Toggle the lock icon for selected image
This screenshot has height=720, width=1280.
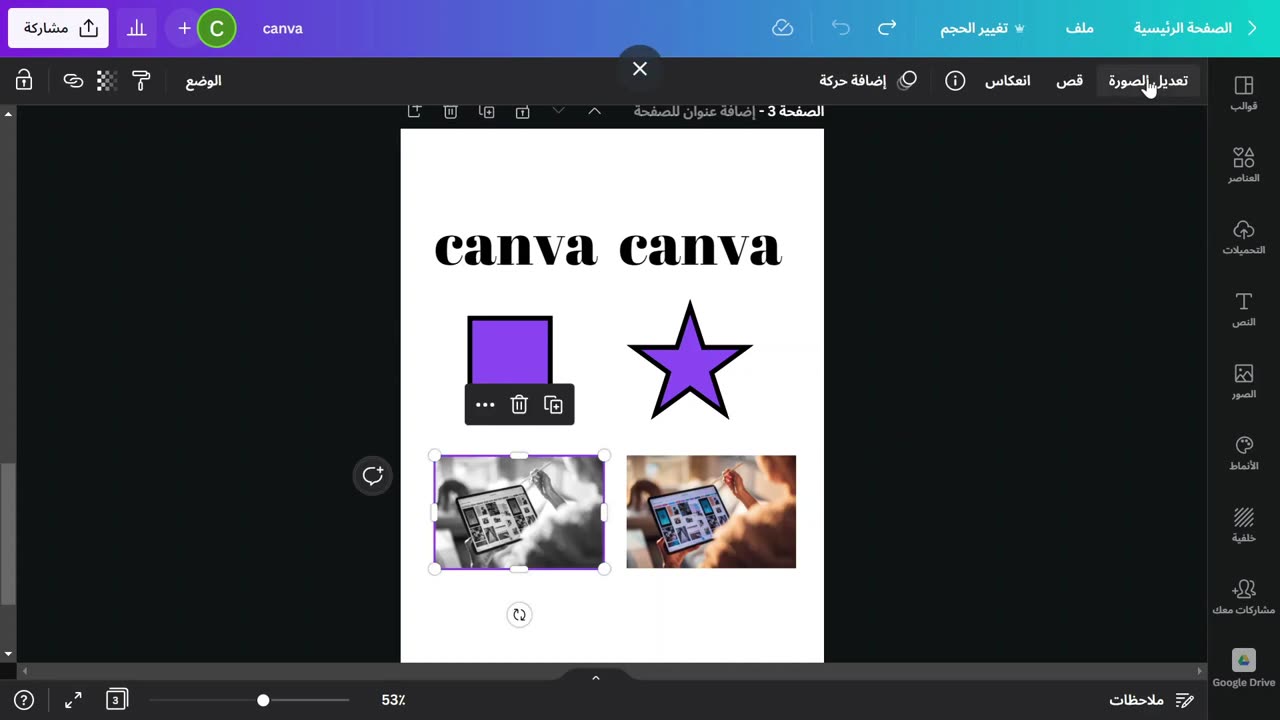click(x=24, y=81)
